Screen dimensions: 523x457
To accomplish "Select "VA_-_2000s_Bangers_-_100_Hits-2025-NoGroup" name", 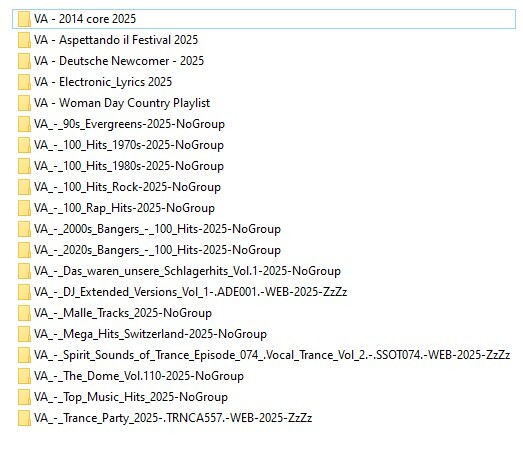I will 157,229.
